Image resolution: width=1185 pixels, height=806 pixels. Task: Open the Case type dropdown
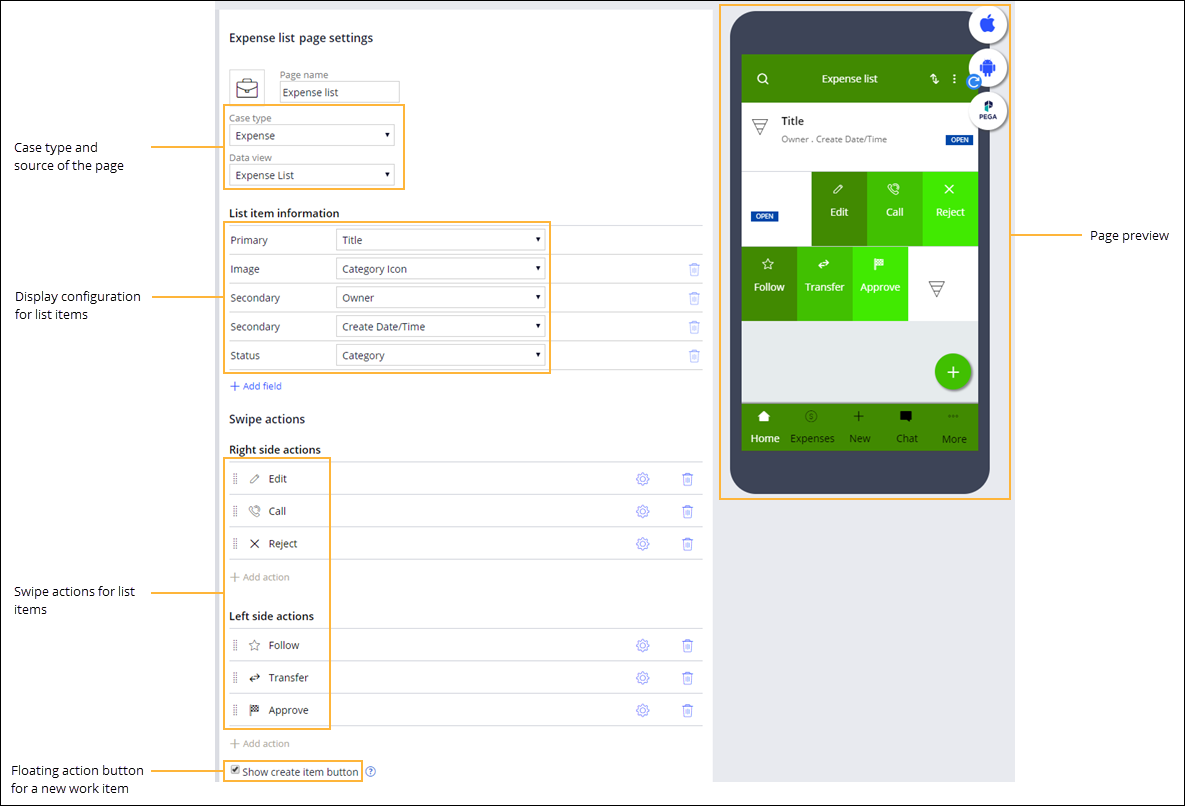[311, 135]
